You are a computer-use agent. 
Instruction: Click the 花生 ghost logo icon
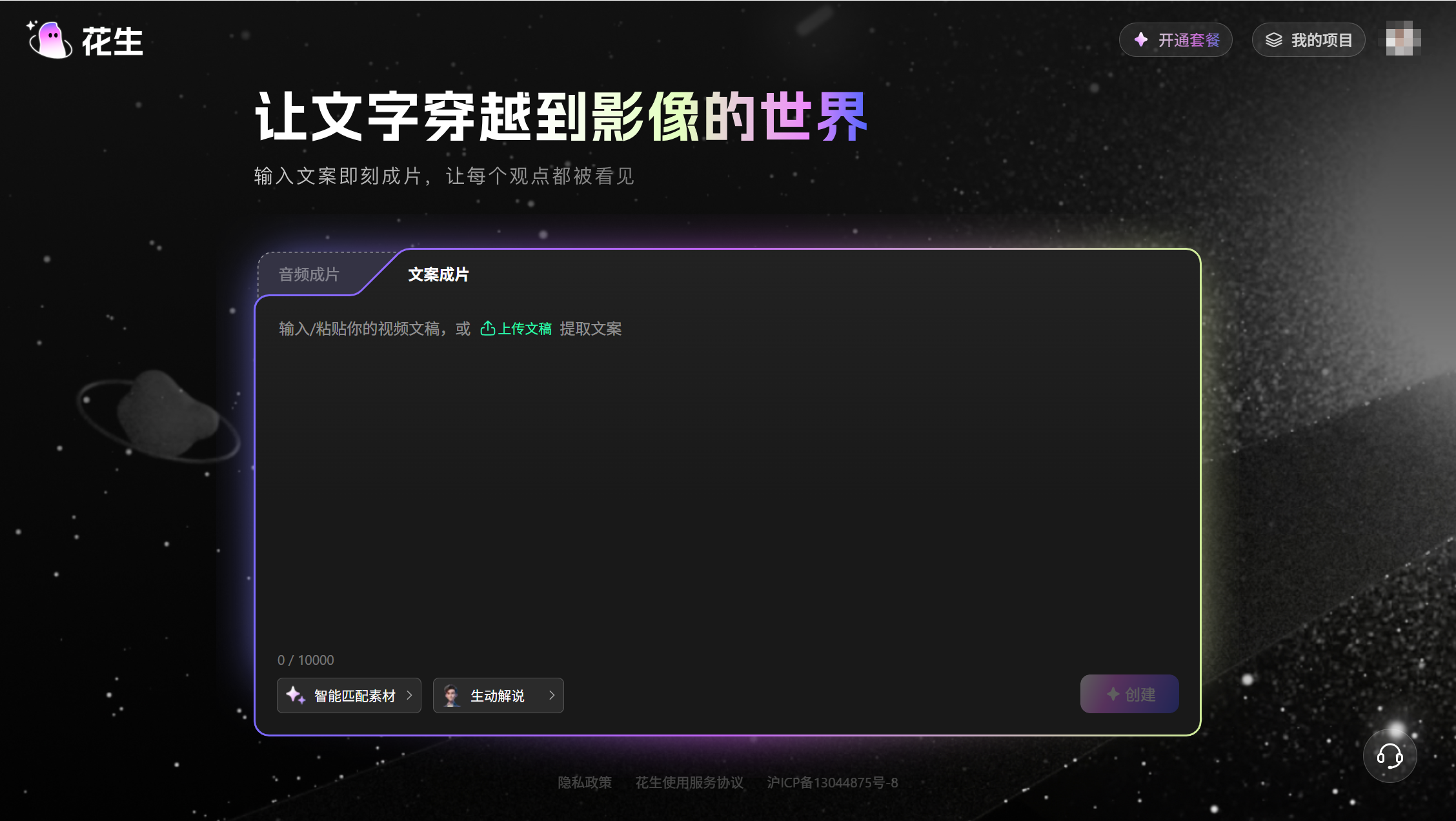(50, 40)
